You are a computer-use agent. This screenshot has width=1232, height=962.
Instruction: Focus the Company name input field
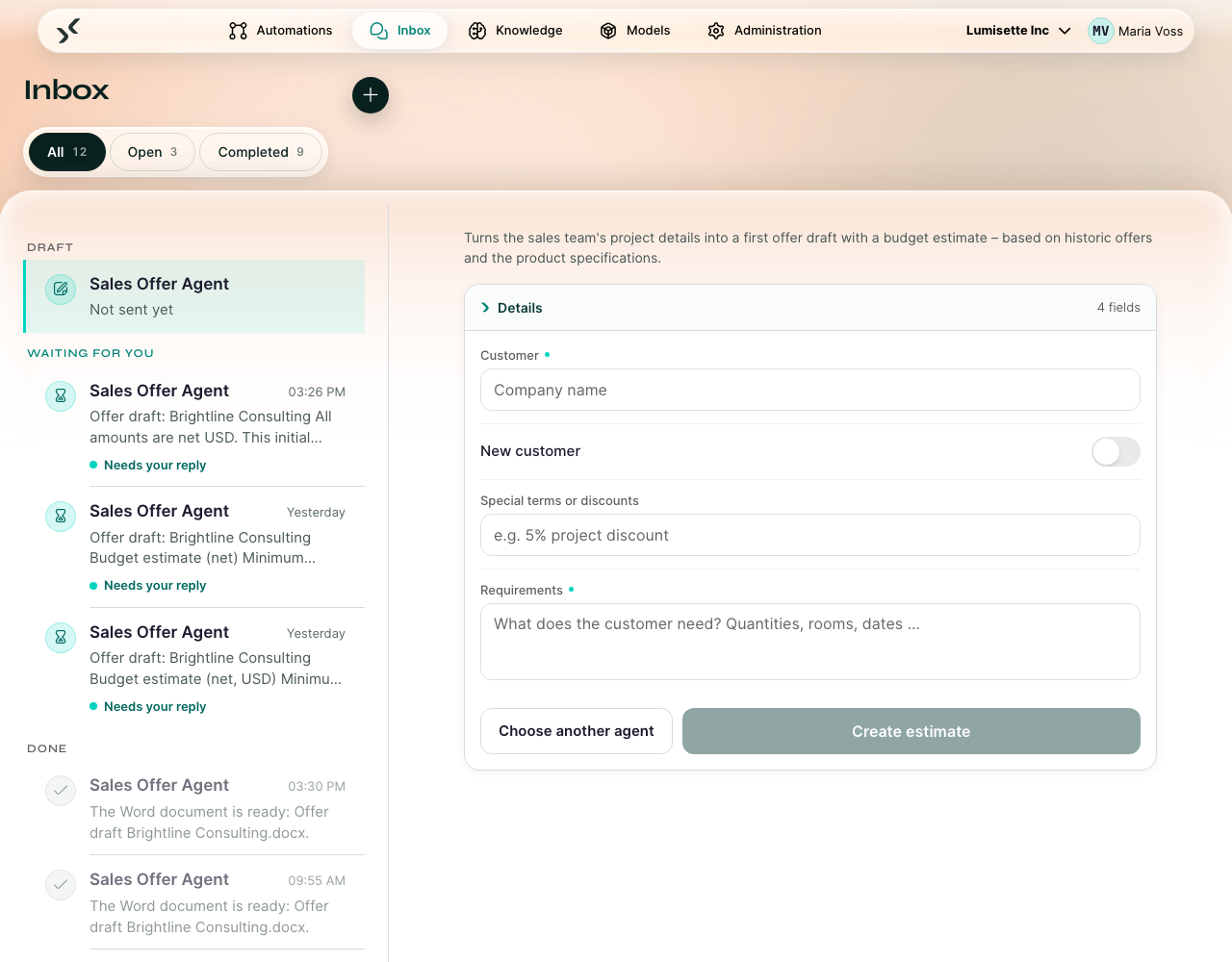coord(810,391)
